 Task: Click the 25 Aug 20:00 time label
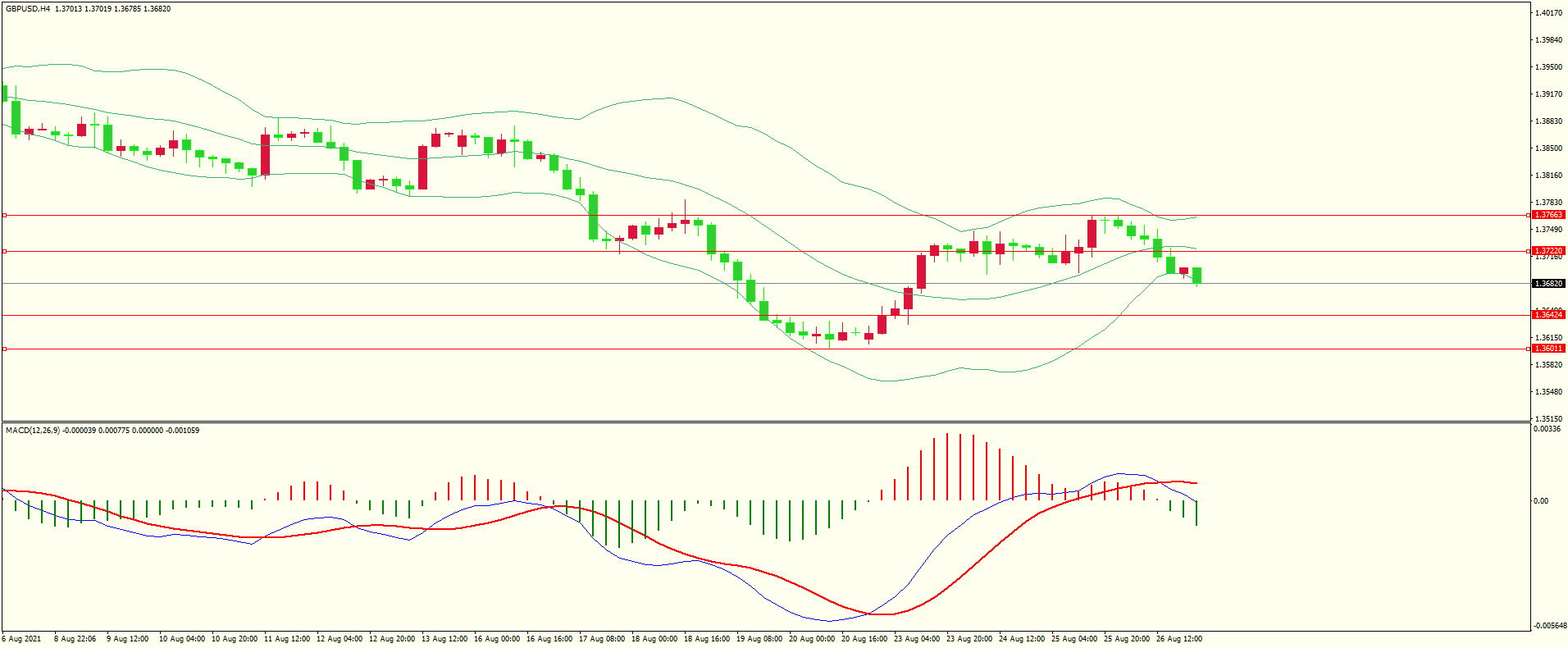point(1127,639)
